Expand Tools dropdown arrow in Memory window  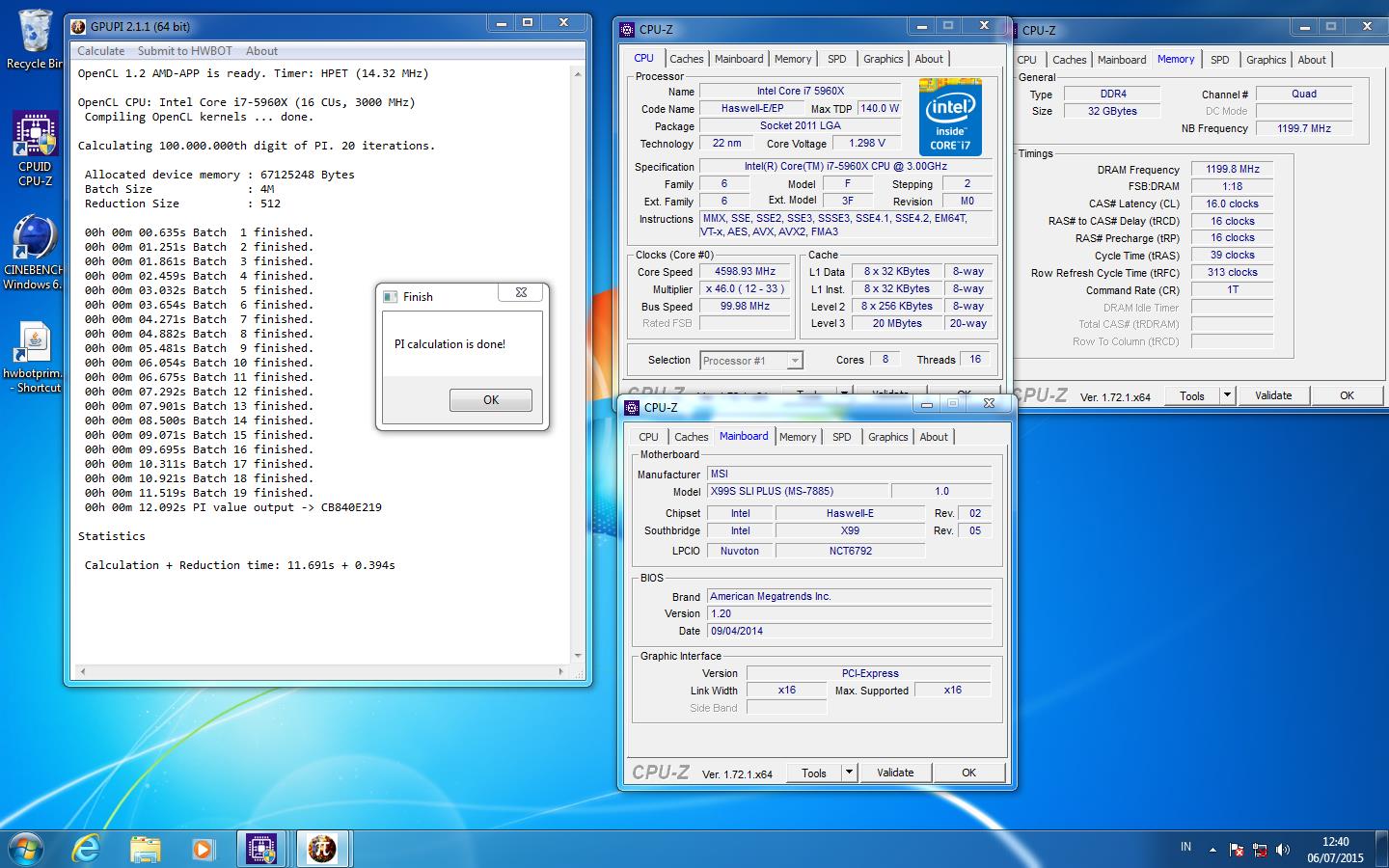click(x=1227, y=395)
